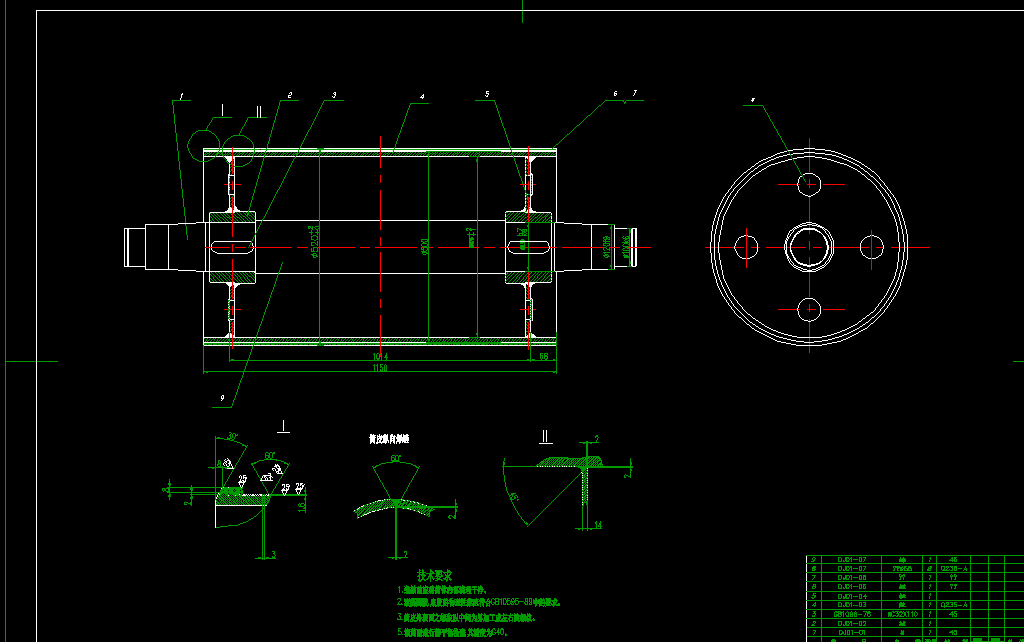The width and height of the screenshot is (1024, 642).
Task: Select the Q235-A cell in parts row 4
Action: click(953, 605)
